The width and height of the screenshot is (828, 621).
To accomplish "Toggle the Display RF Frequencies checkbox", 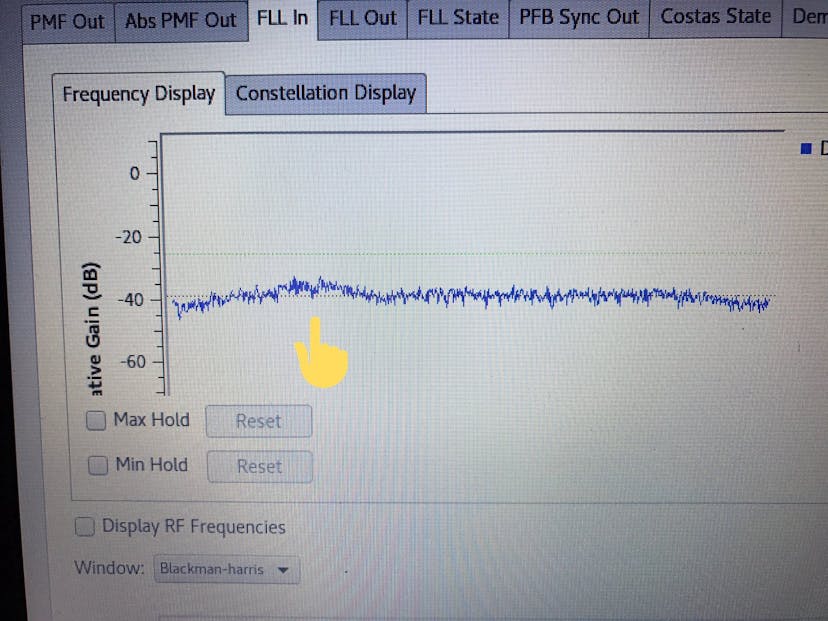I will [84, 526].
